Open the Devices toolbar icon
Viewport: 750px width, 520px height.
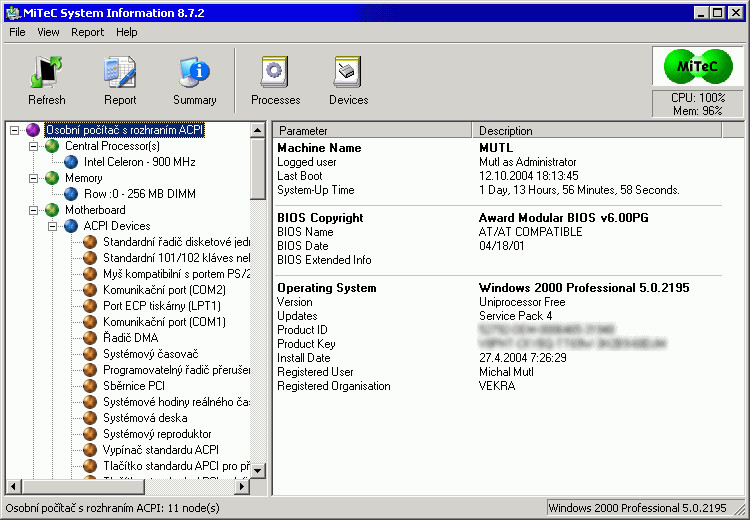[x=348, y=72]
